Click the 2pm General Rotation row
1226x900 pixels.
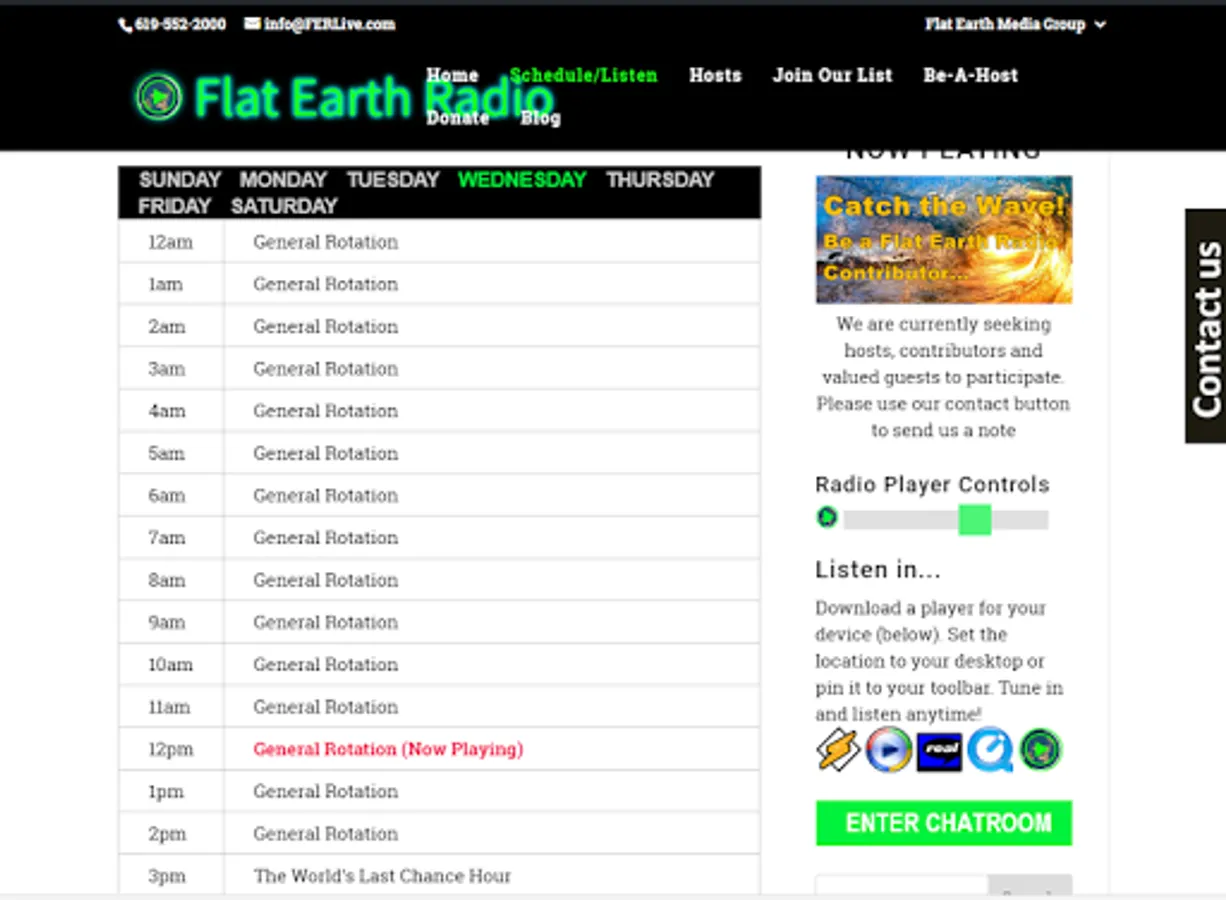tap(439, 833)
